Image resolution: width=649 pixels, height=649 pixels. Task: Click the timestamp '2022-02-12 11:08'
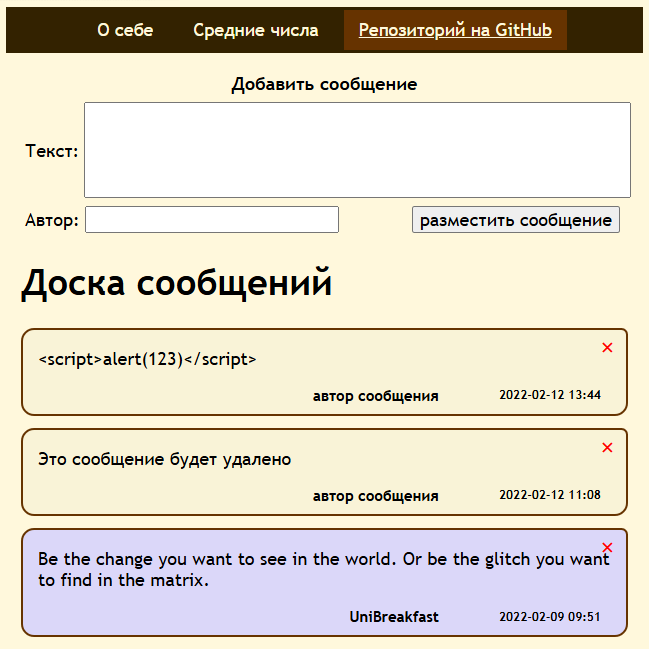(x=550, y=495)
